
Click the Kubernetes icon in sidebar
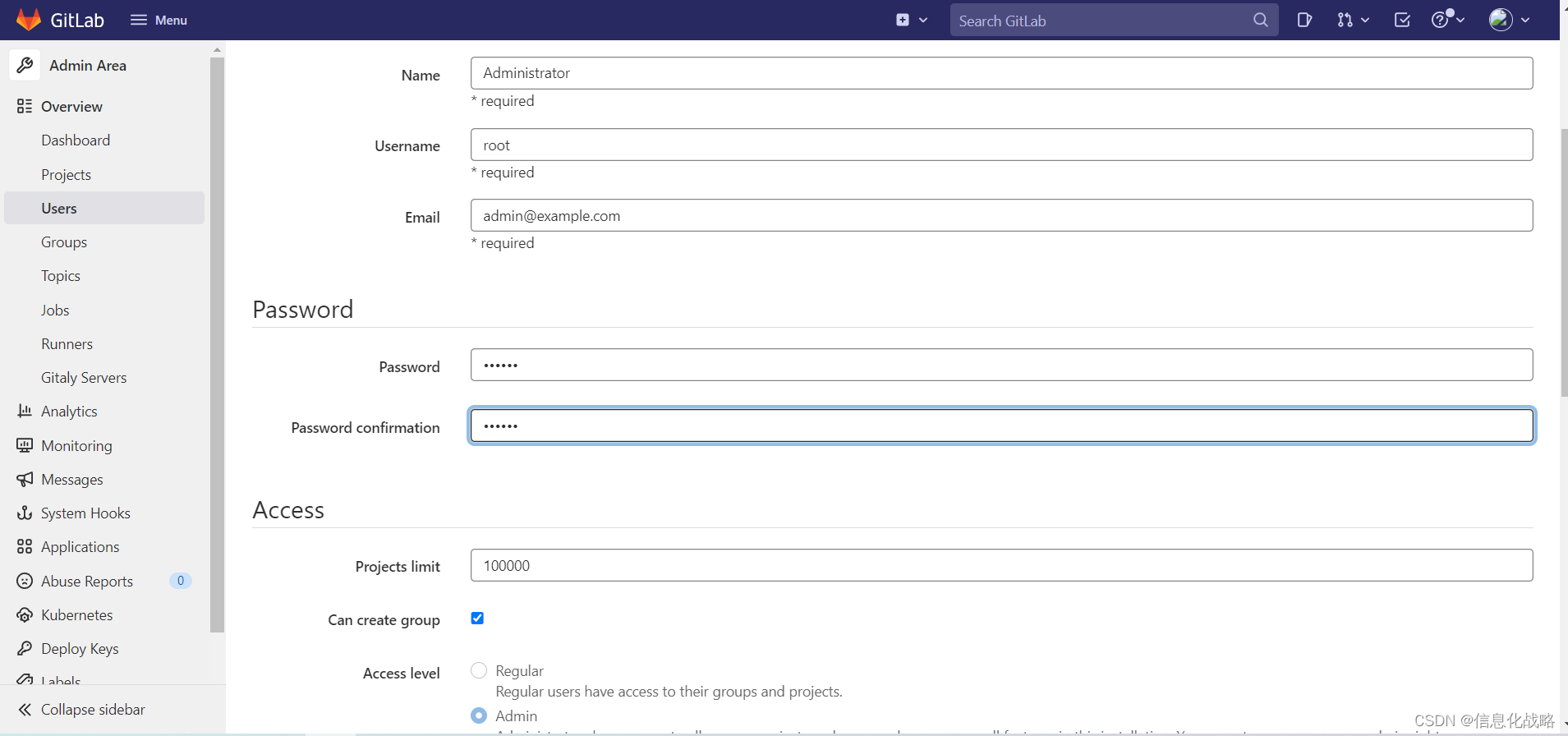point(25,614)
